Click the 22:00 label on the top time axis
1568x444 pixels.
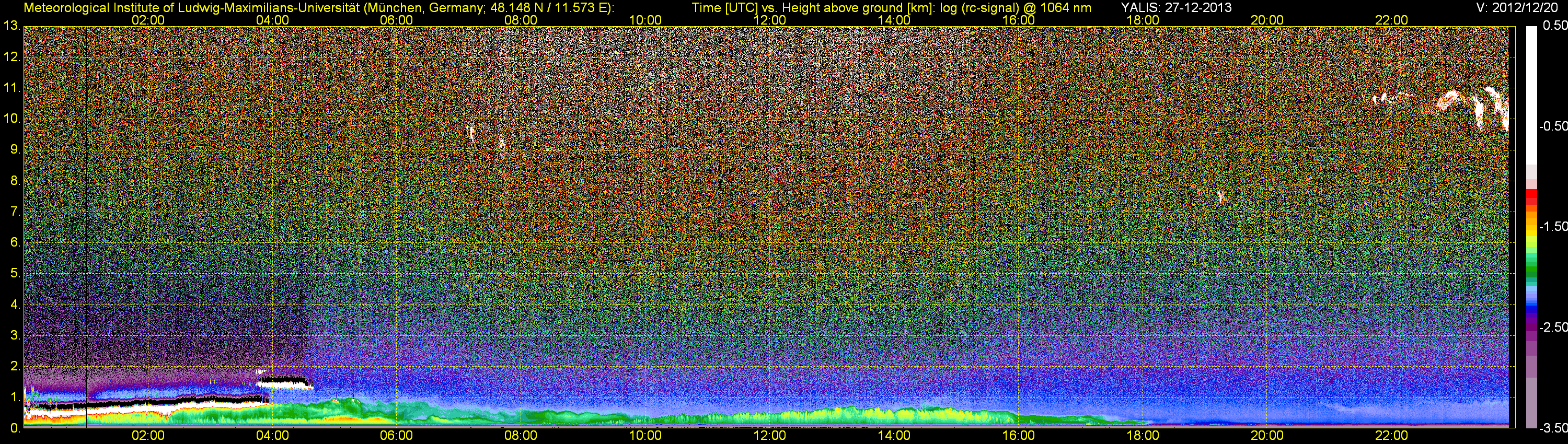[1391, 20]
